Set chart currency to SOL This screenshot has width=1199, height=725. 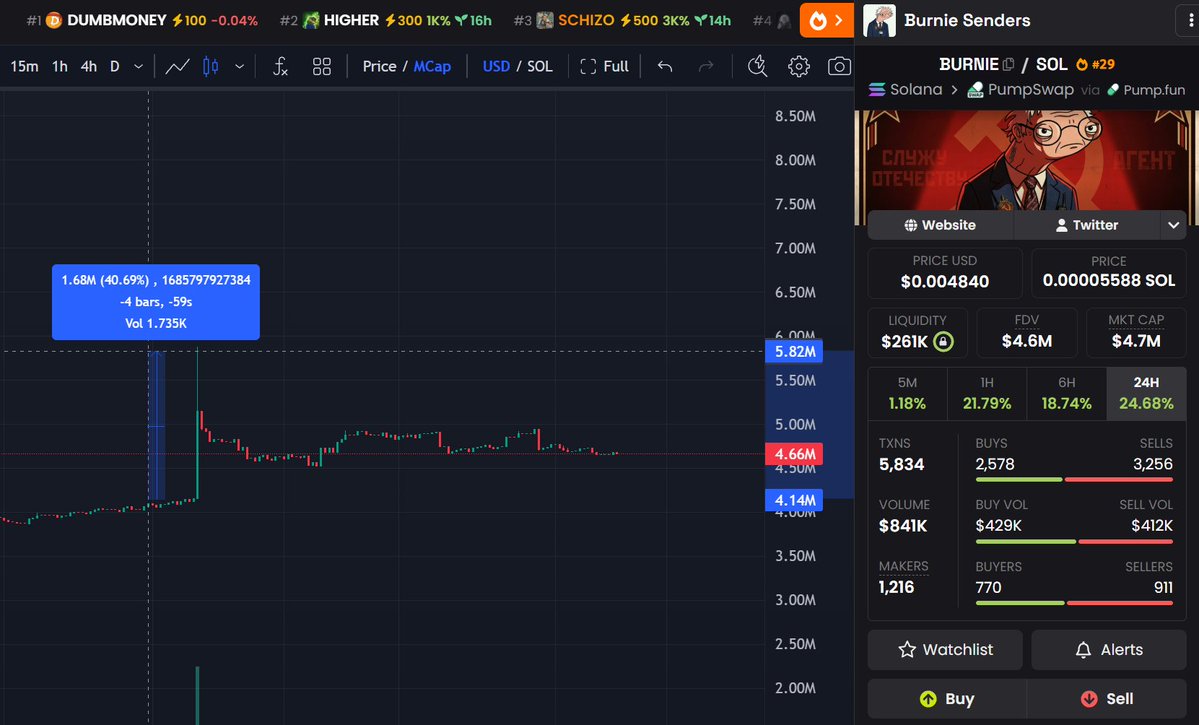coord(540,67)
